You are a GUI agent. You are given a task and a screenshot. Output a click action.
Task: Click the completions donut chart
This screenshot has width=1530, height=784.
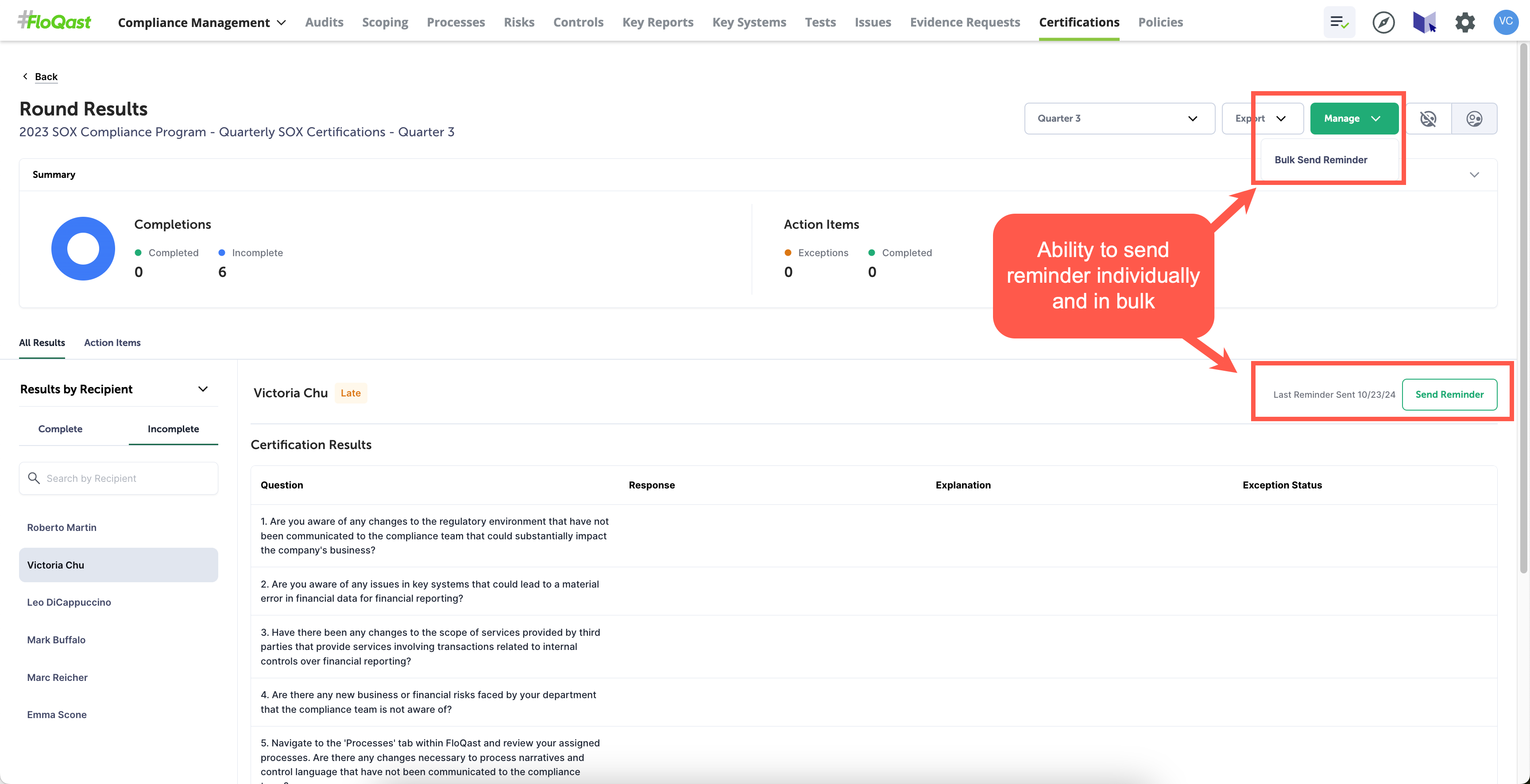(x=83, y=249)
